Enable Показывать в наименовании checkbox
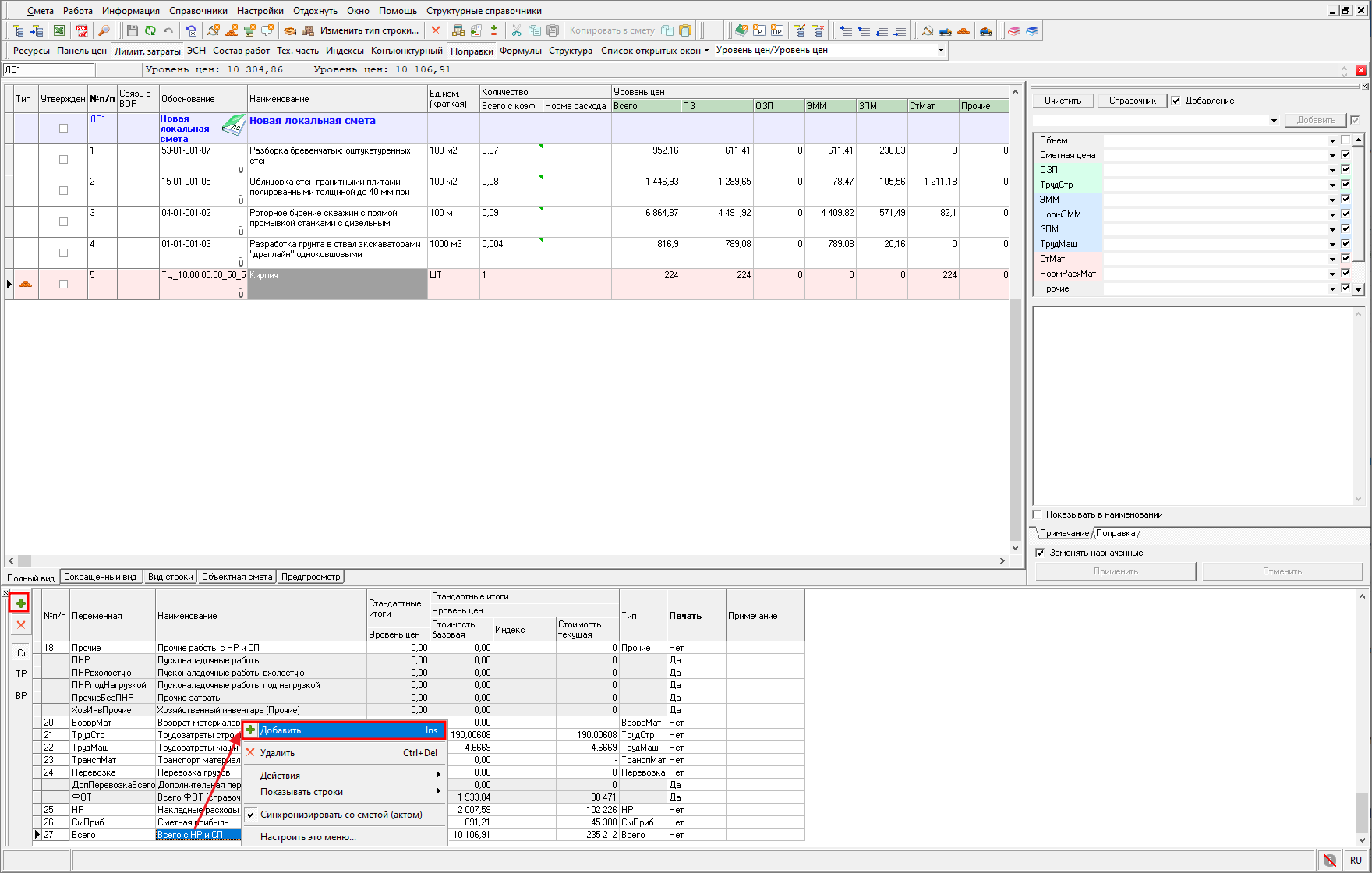Viewport: 1372px width, 873px height. point(1038,514)
